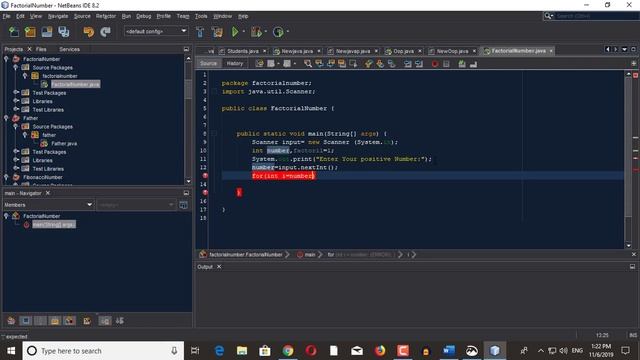Expand the FibonacciNumber project node

click(6, 177)
